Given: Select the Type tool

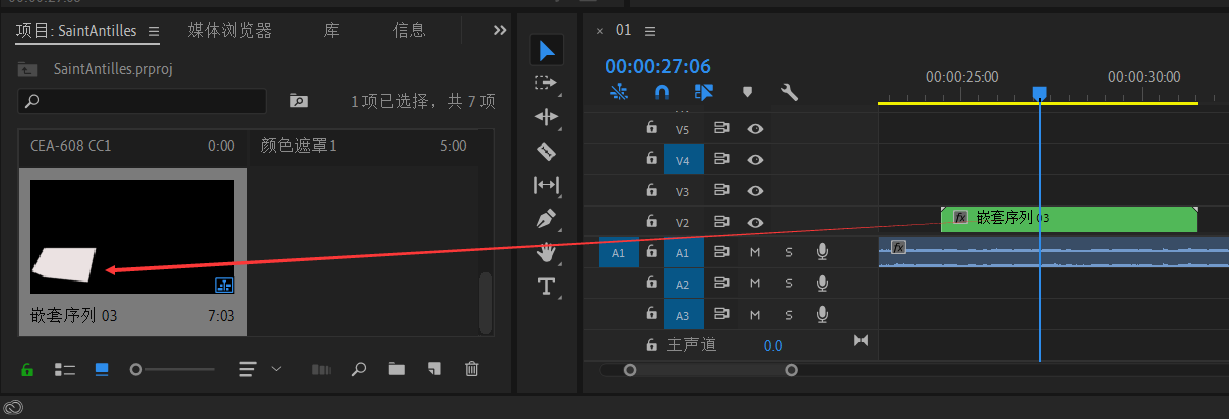Looking at the screenshot, I should [546, 287].
